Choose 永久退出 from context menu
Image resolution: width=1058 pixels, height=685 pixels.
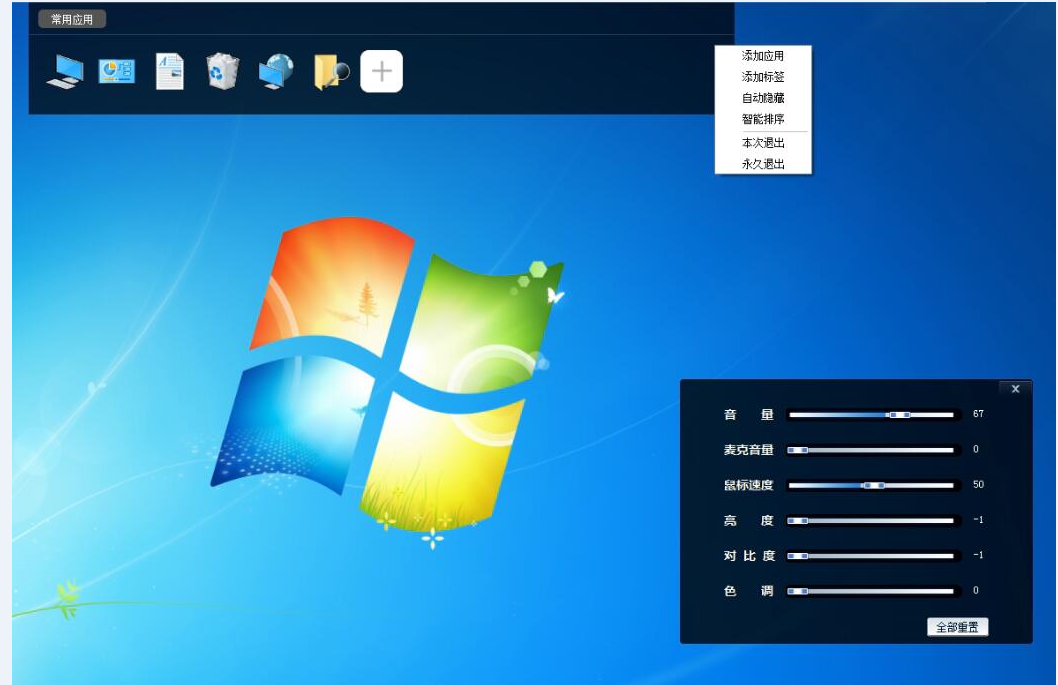pos(763,163)
